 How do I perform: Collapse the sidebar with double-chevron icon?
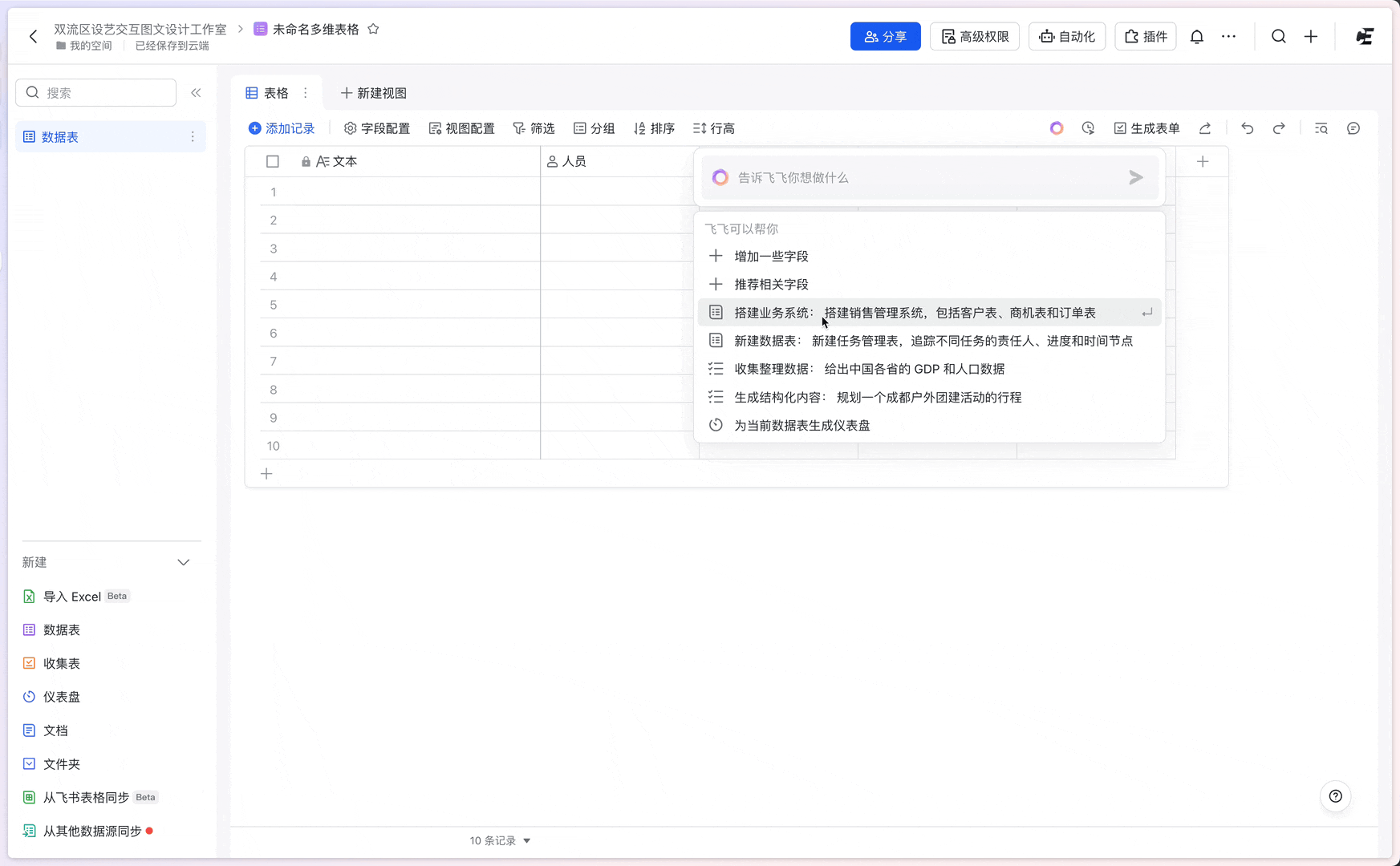point(196,93)
